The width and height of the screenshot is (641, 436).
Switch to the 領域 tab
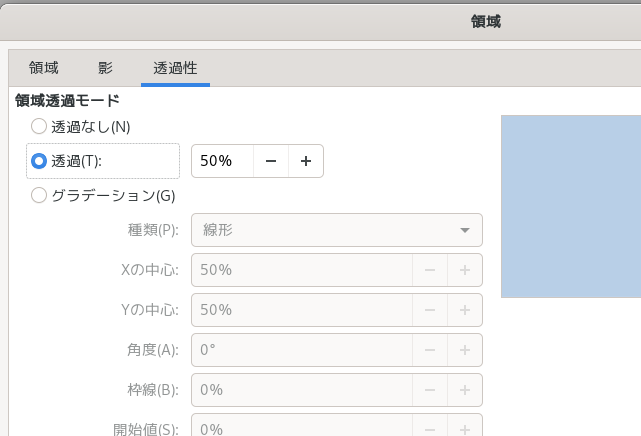tap(44, 68)
